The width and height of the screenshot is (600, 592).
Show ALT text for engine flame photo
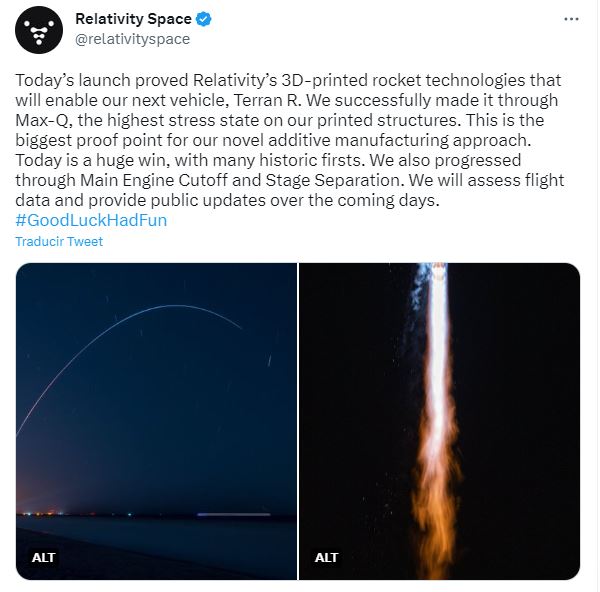[x=327, y=557]
